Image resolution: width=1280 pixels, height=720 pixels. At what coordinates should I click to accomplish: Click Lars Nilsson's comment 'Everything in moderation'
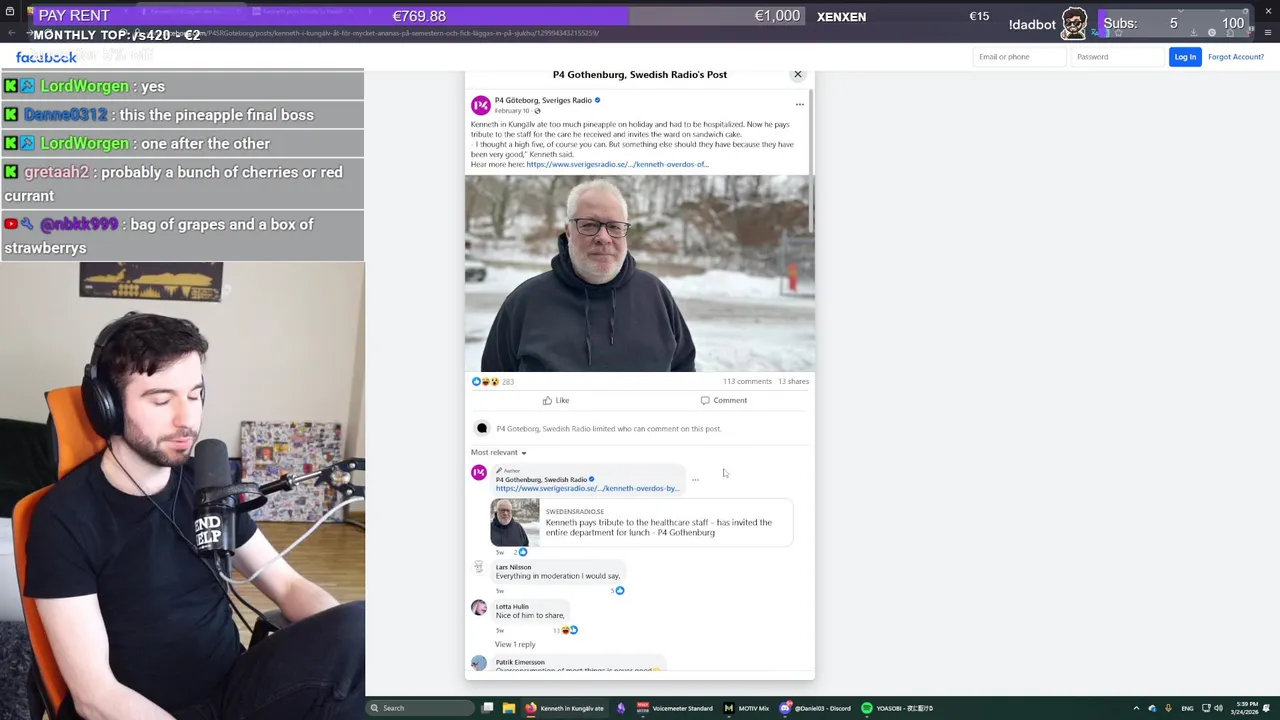(x=557, y=576)
